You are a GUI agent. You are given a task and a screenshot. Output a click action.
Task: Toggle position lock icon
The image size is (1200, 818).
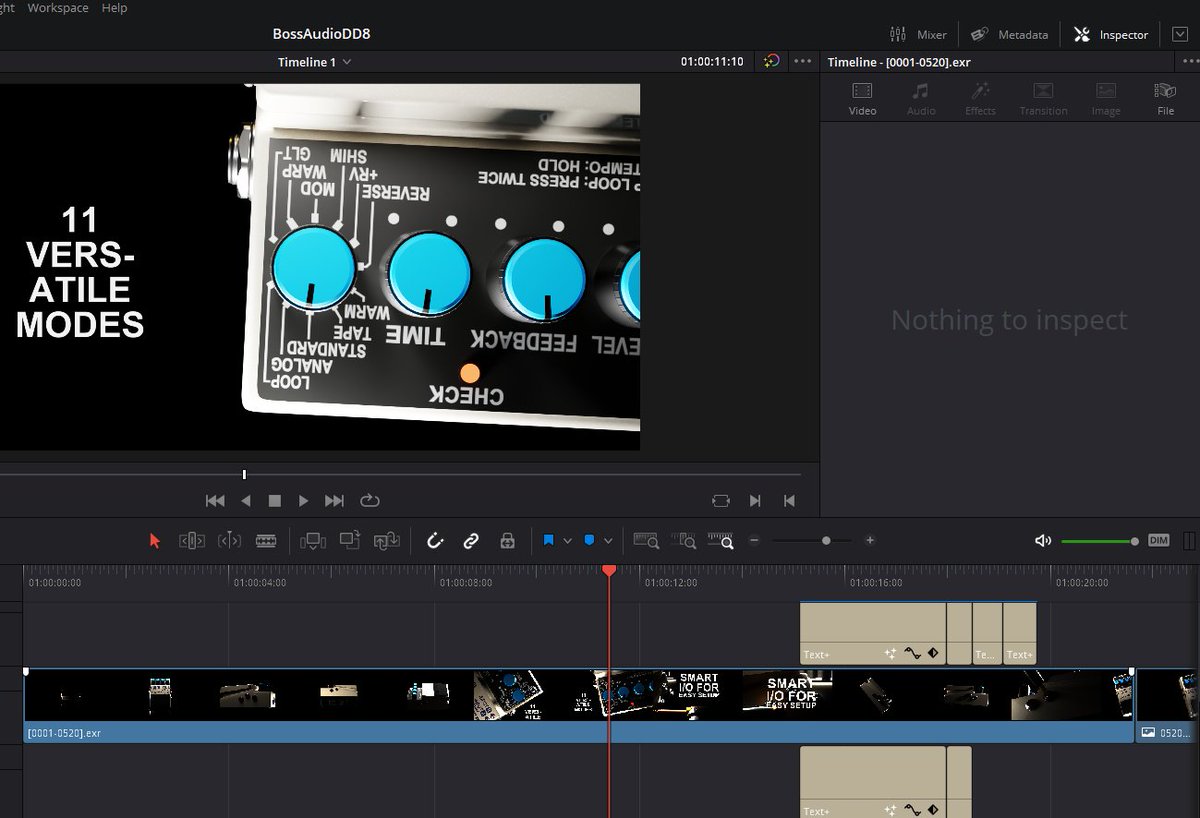coord(507,541)
